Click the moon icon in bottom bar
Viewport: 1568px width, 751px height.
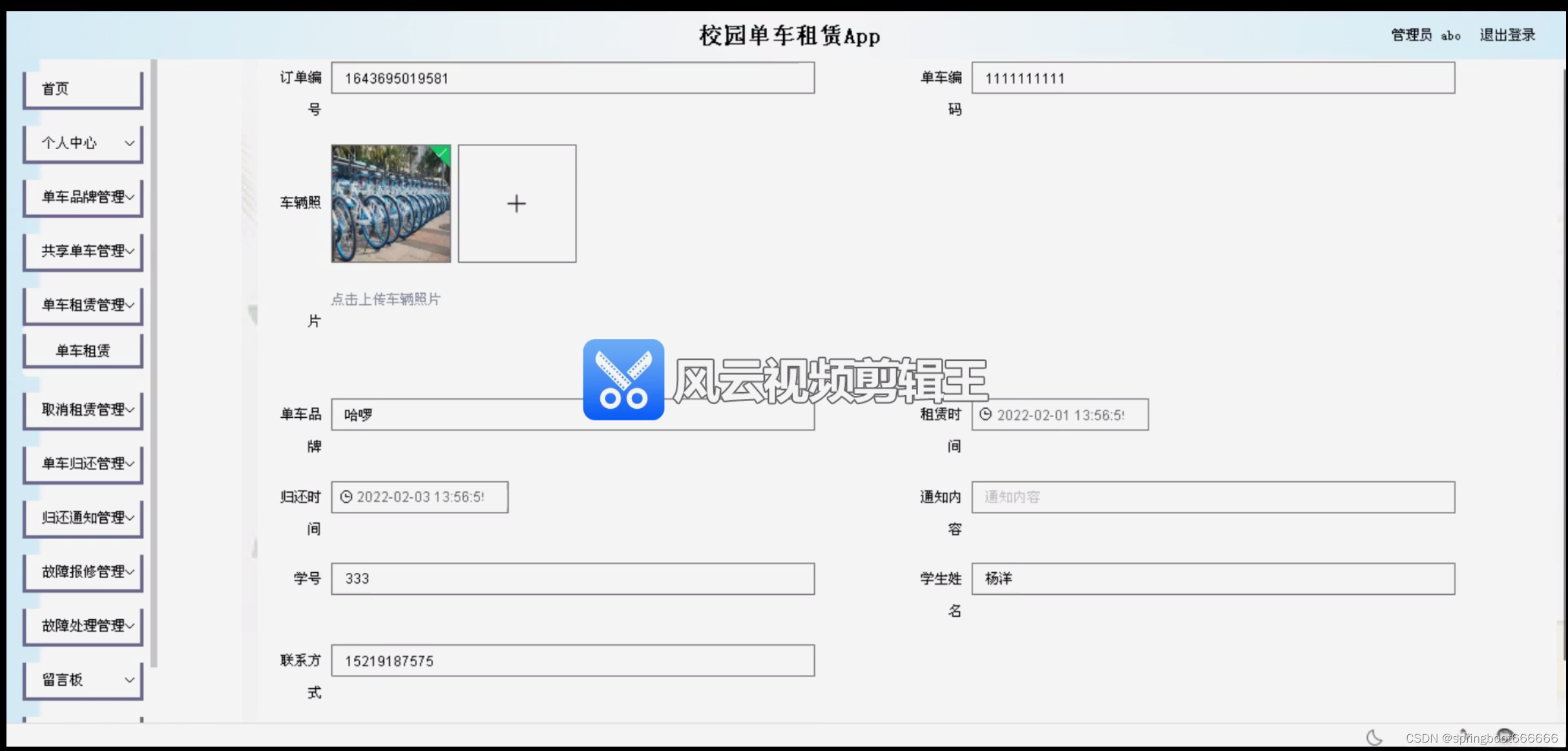point(1374,737)
